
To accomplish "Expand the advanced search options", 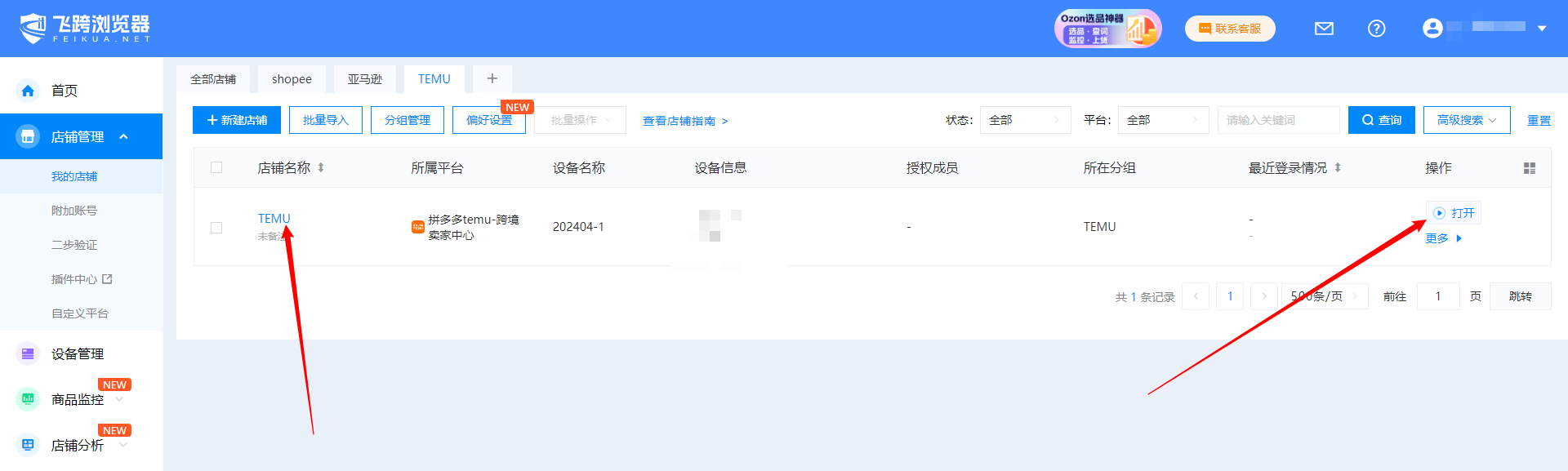I will click(x=1466, y=120).
